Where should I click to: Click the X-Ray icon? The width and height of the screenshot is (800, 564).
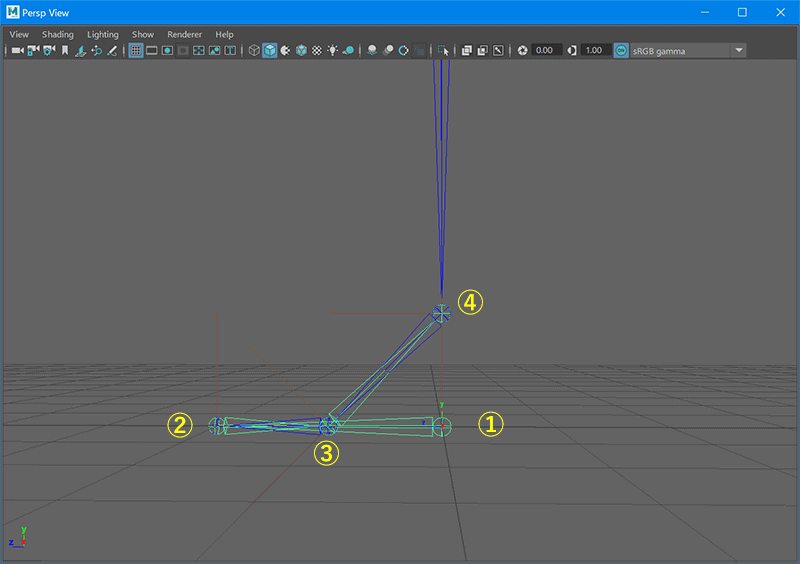click(466, 50)
